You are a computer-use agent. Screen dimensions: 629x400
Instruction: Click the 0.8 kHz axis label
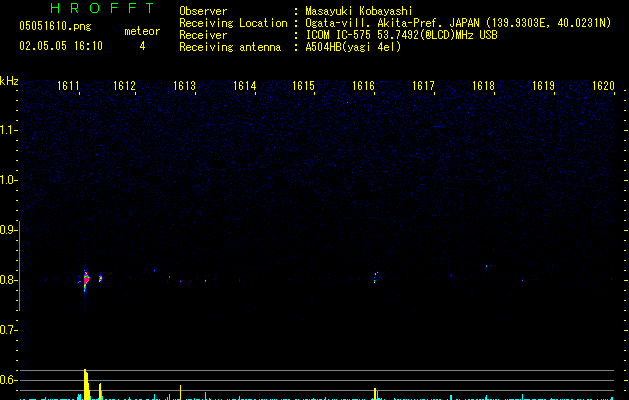click(8, 280)
